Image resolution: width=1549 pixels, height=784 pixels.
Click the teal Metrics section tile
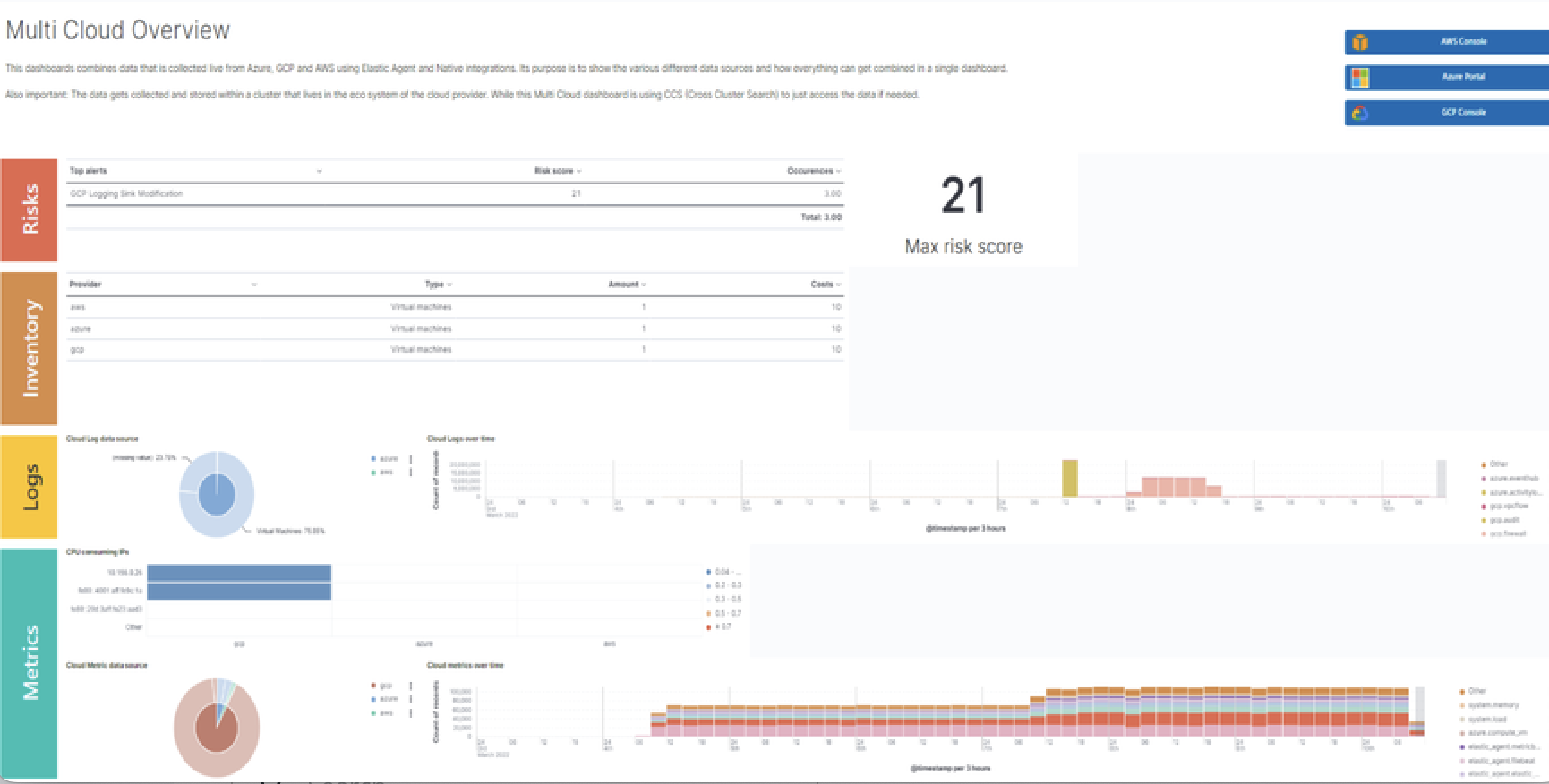point(30,662)
